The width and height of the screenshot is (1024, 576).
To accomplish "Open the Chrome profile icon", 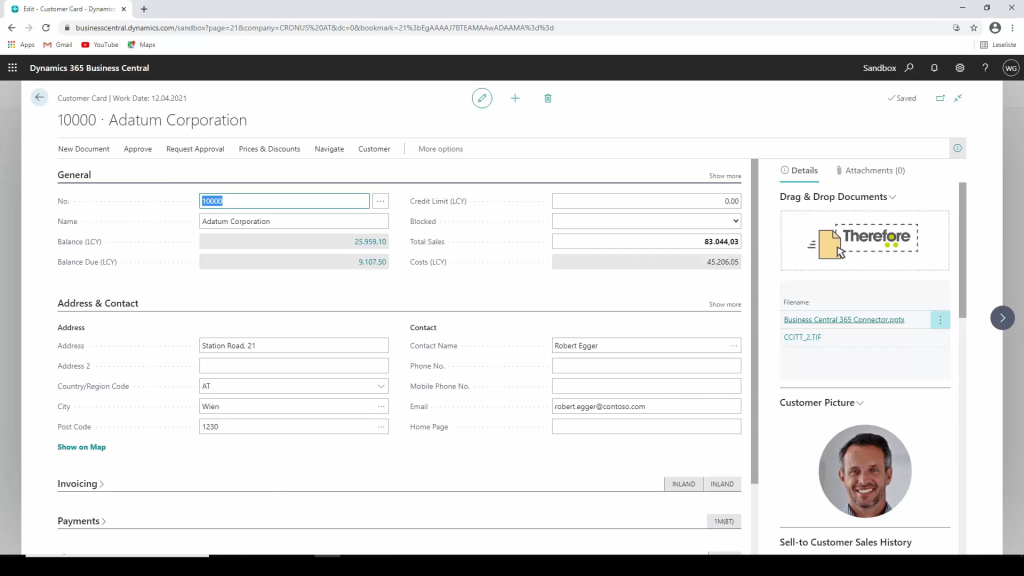I will [995, 27].
